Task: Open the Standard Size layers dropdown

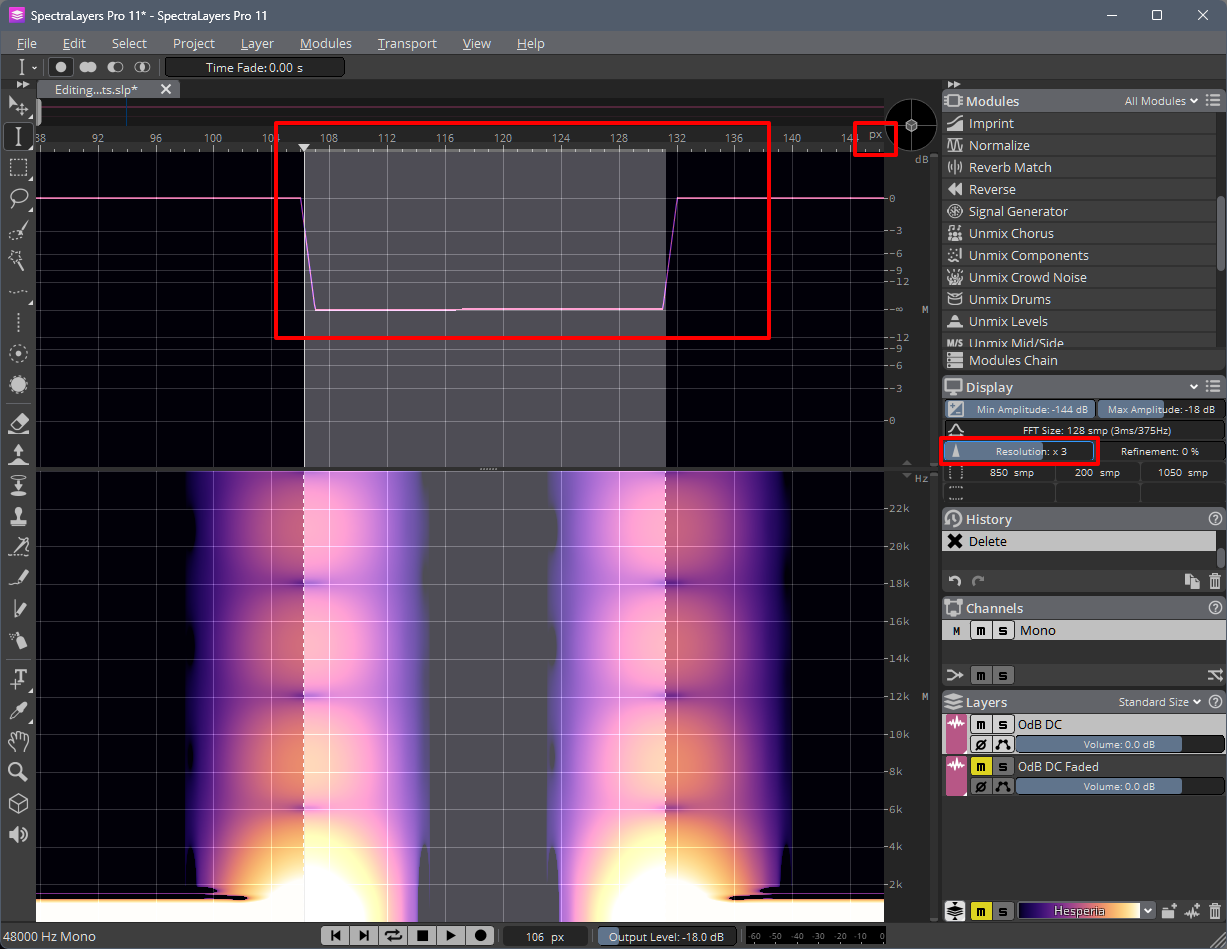Action: click(x=1160, y=702)
